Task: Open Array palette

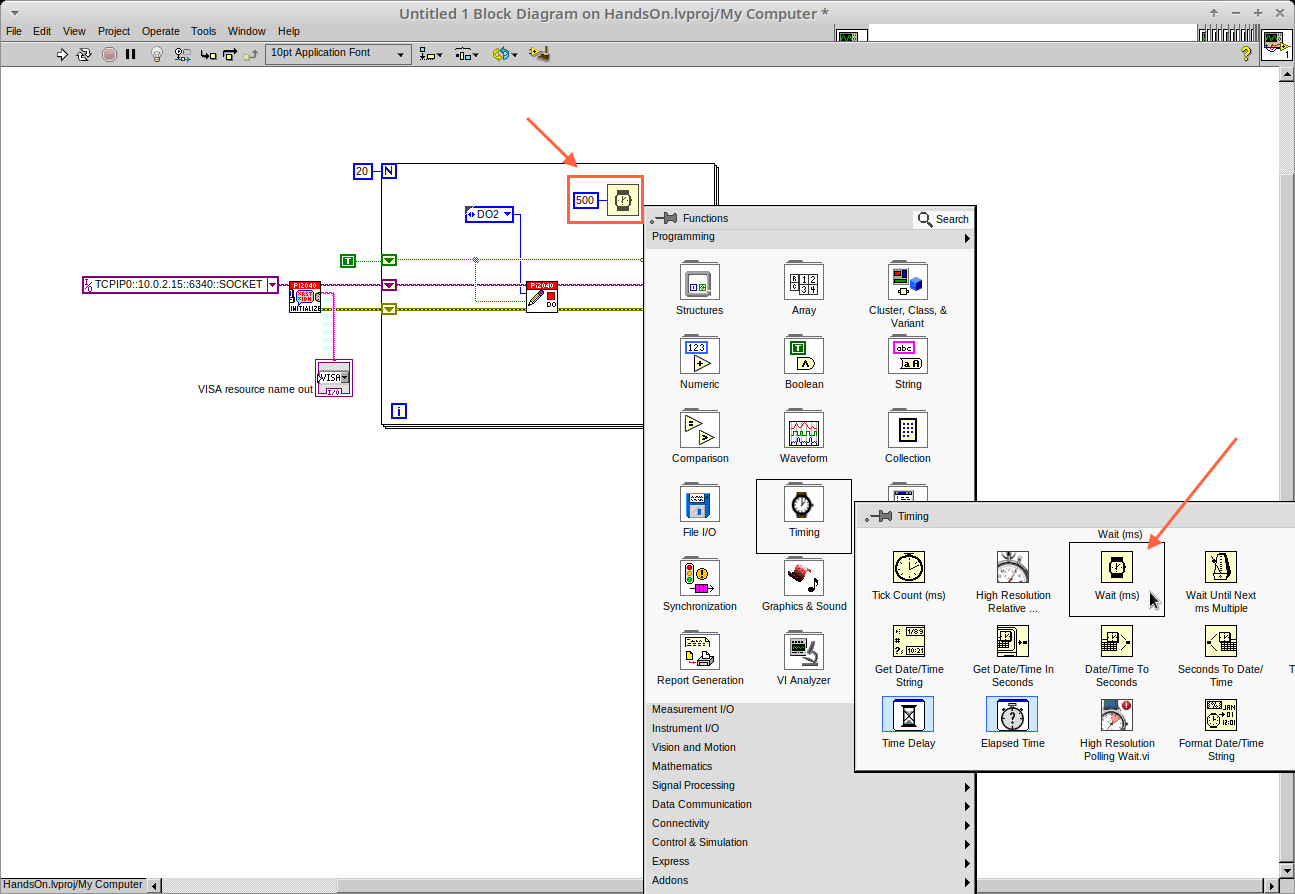Action: tap(804, 289)
